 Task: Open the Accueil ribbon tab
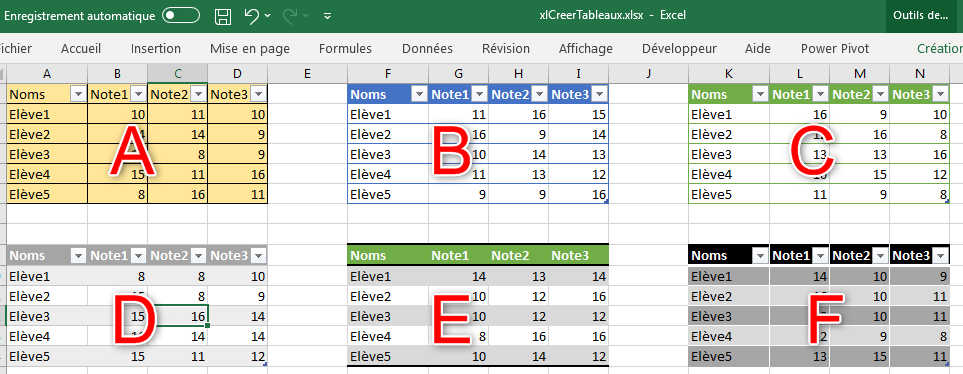pyautogui.click(x=81, y=49)
